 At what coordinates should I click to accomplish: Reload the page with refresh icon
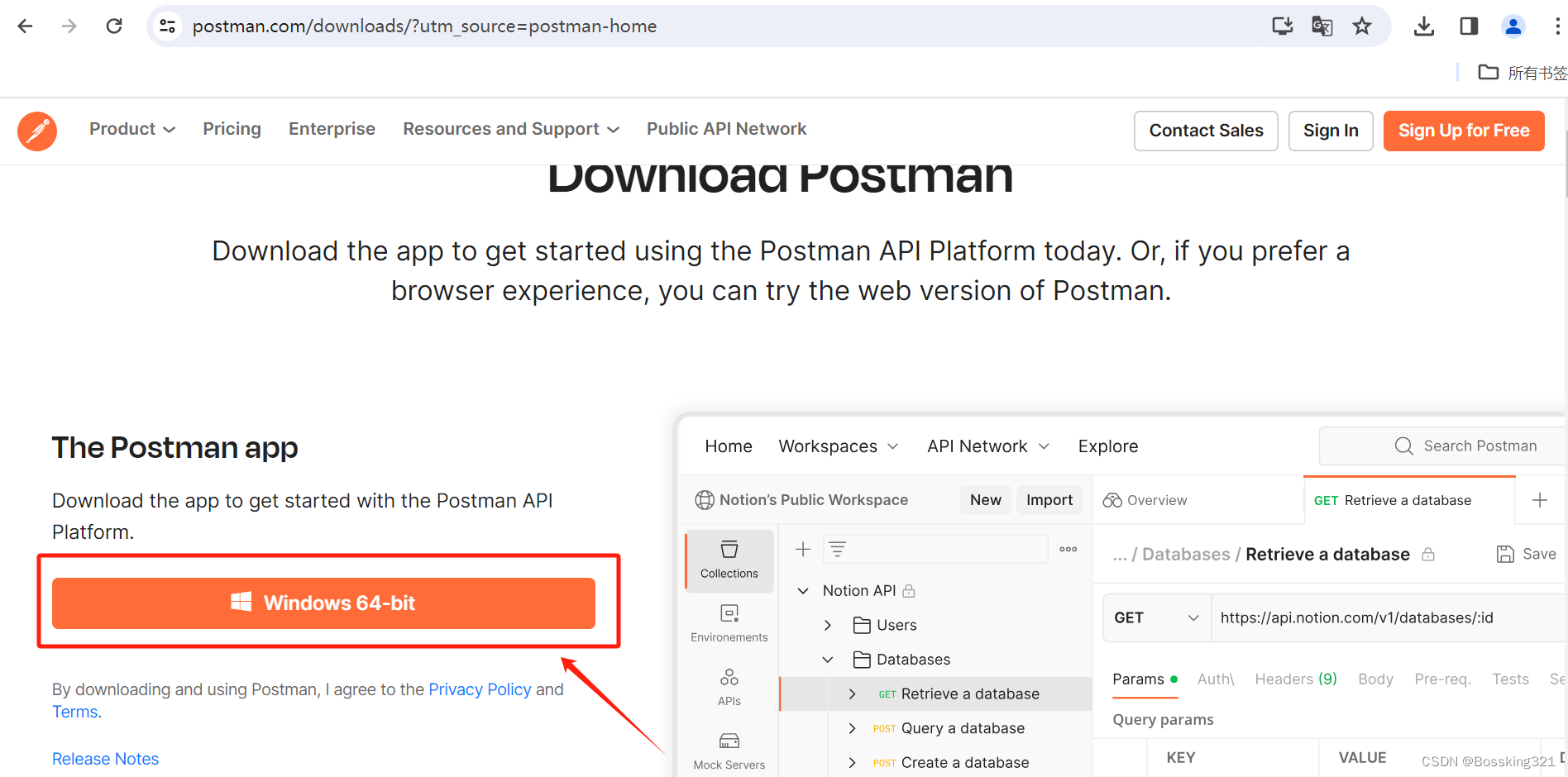pyautogui.click(x=114, y=26)
